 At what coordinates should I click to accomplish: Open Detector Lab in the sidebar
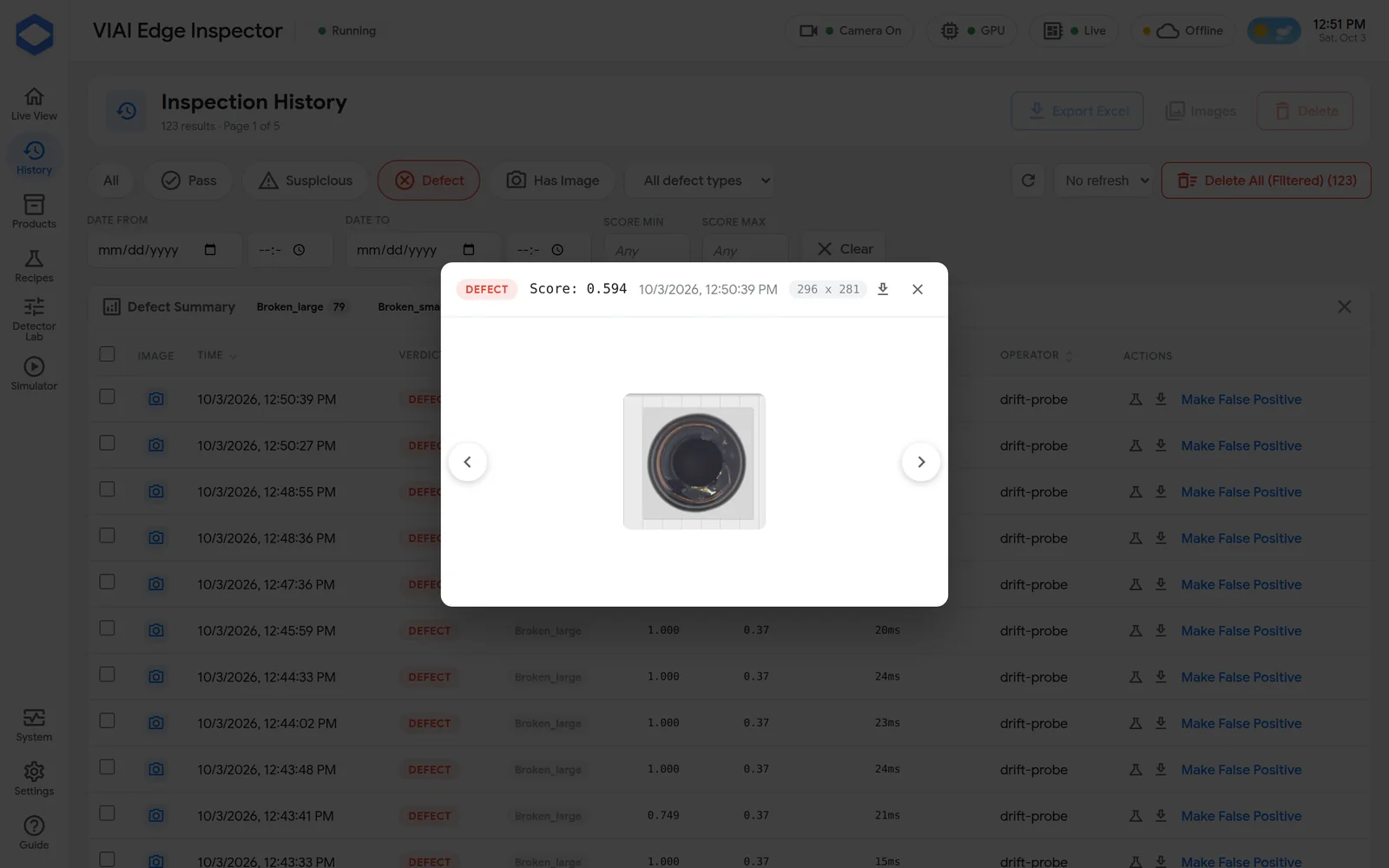coord(34,319)
